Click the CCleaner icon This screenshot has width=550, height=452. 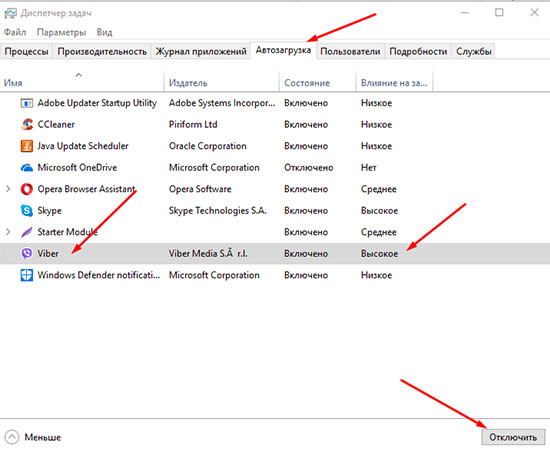pyautogui.click(x=27, y=124)
